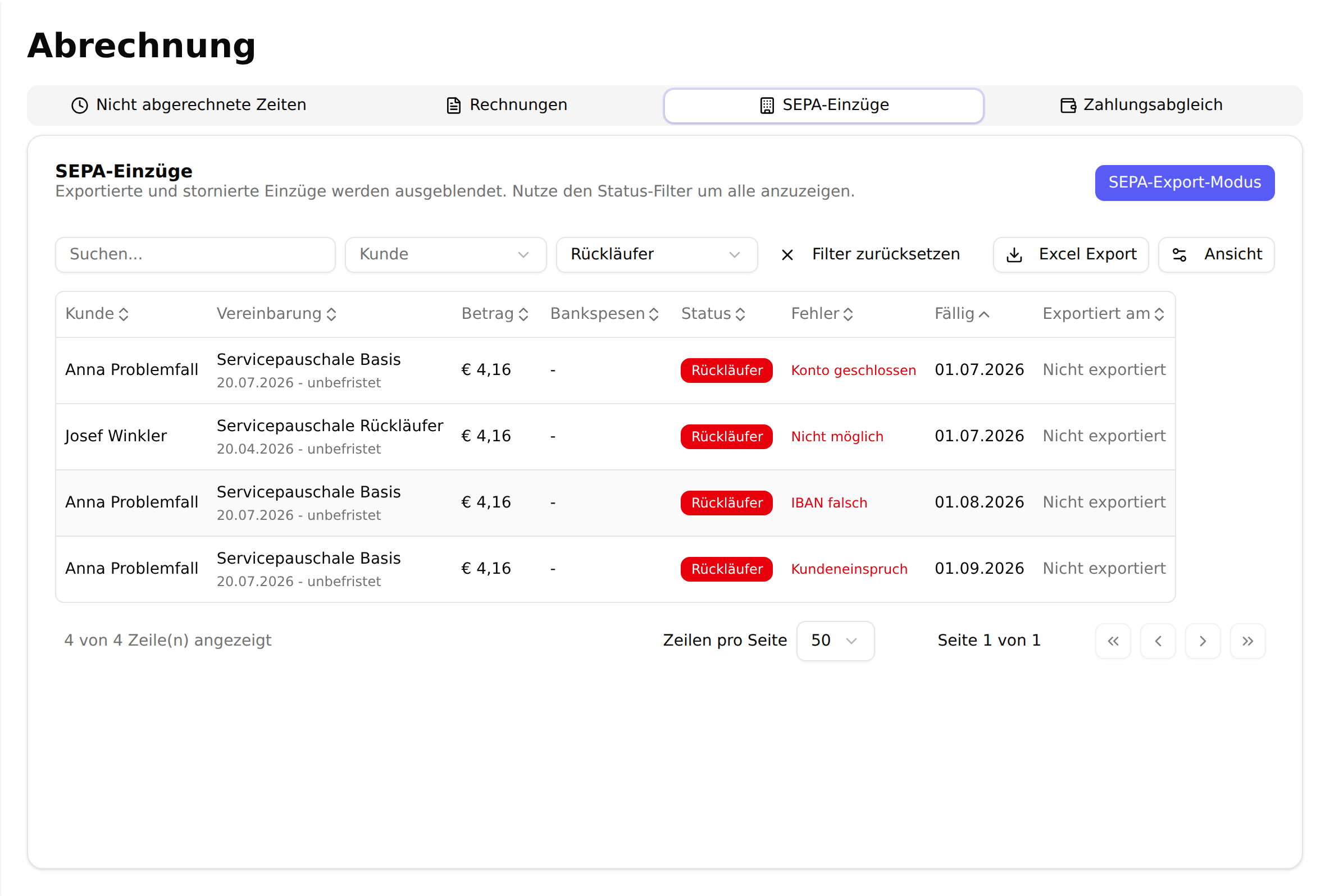Switch to Rechnungen tab
Viewport: 1330px width, 896px height.
click(x=506, y=105)
